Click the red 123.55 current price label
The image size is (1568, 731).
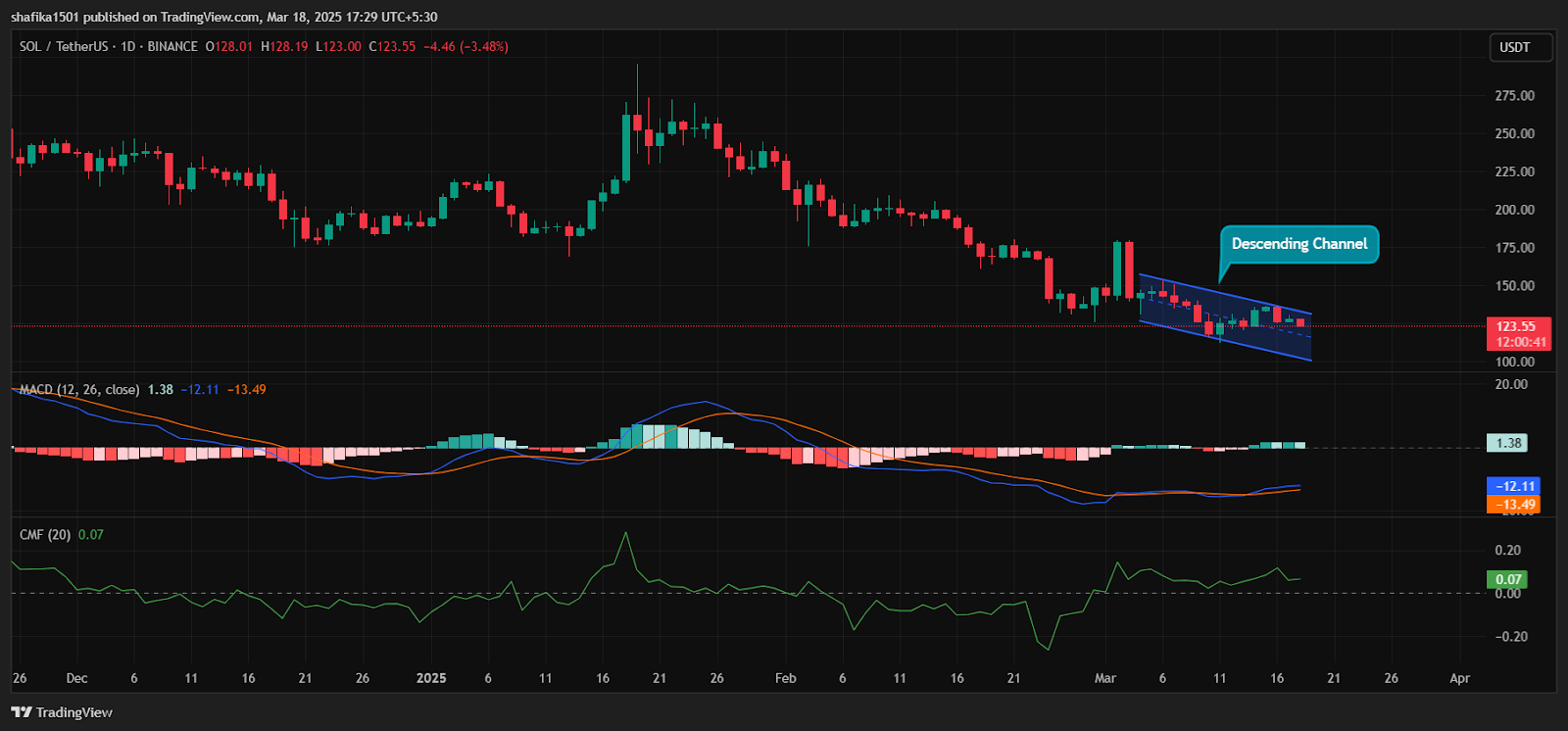pos(1515,326)
